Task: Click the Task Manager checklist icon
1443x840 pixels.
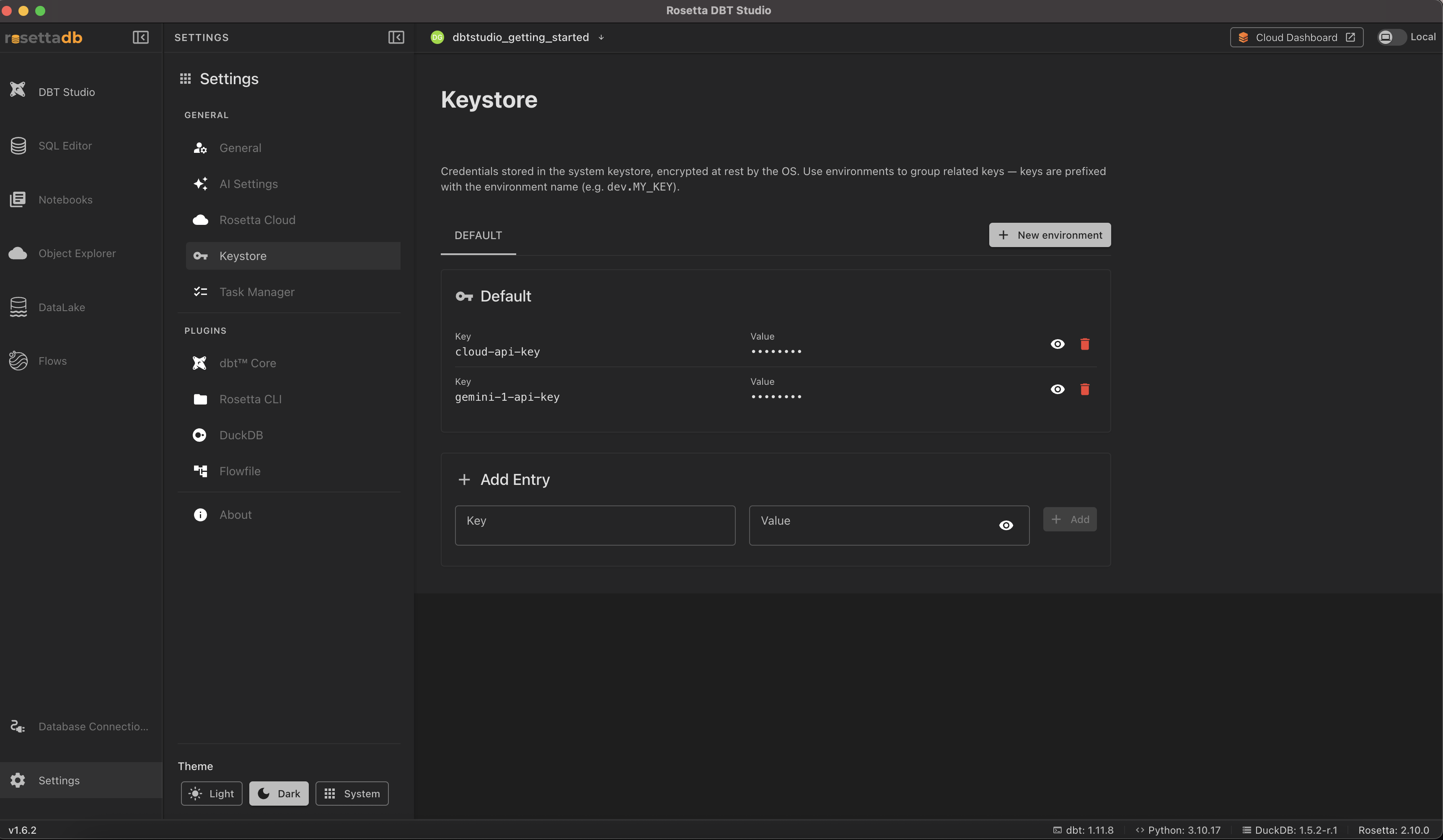Action: (200, 292)
